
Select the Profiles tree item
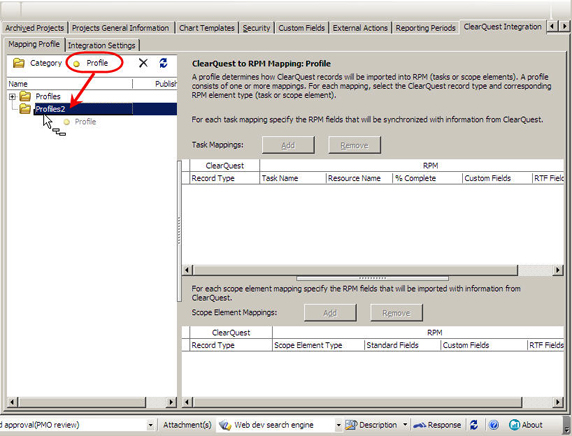pyautogui.click(x=48, y=97)
